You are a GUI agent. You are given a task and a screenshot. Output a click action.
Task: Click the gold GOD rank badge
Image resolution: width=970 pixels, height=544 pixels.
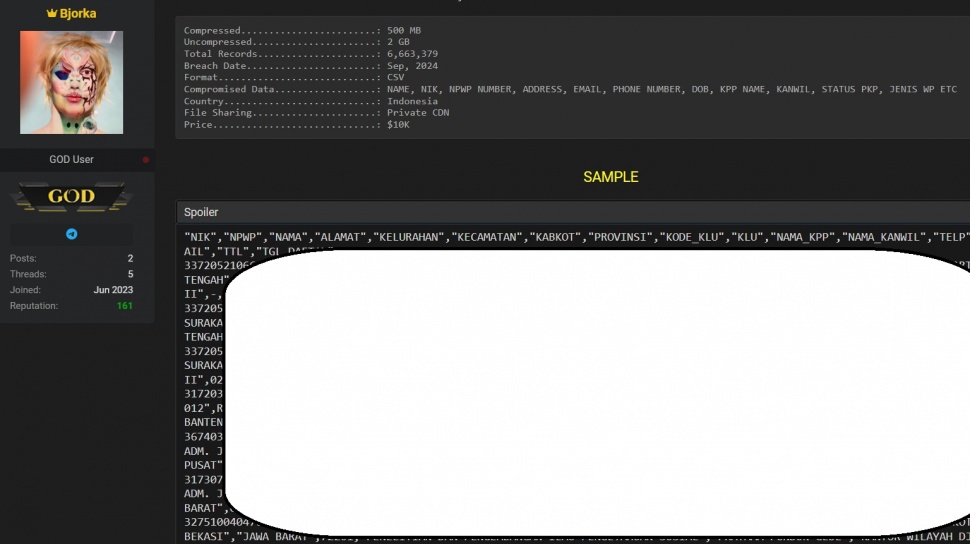(71, 196)
